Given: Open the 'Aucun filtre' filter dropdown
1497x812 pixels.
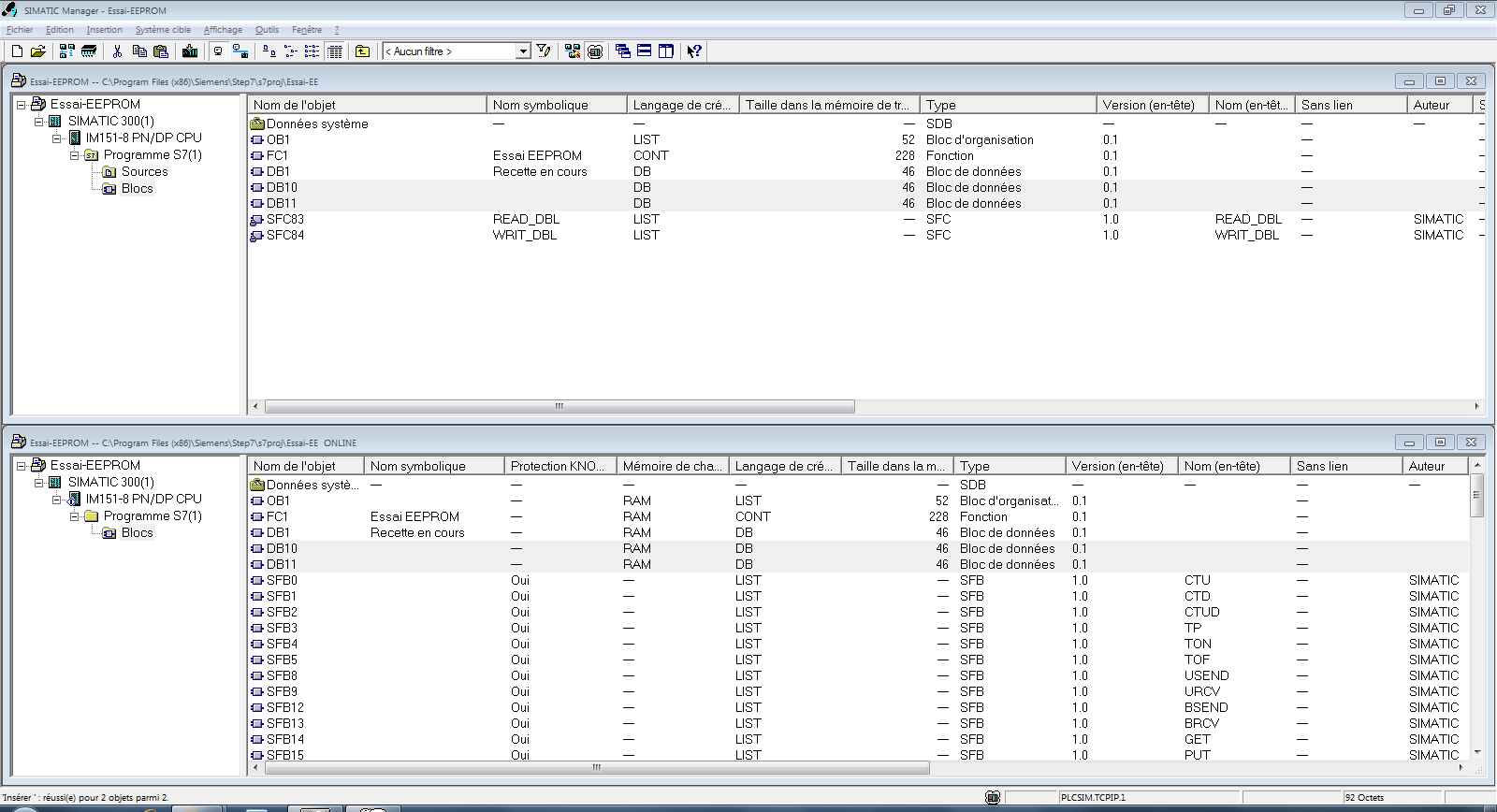Looking at the screenshot, I should (523, 51).
